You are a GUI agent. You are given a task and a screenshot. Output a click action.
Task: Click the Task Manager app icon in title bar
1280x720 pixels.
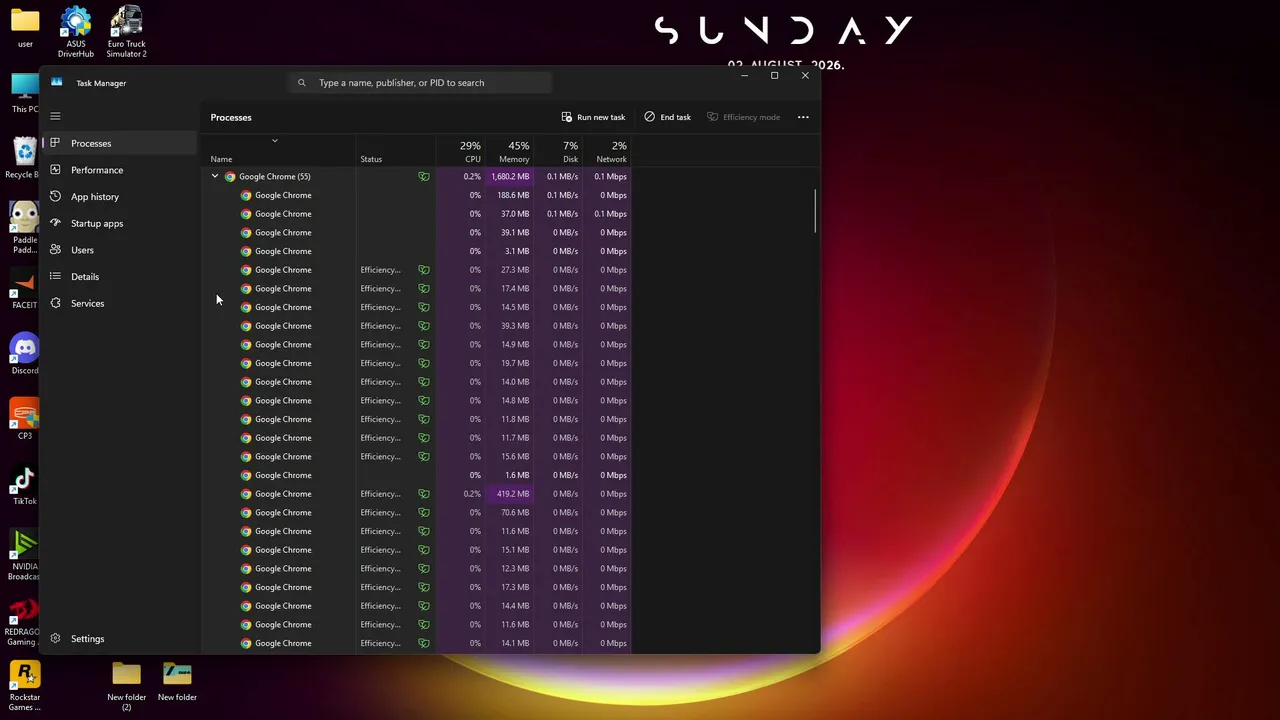point(57,83)
